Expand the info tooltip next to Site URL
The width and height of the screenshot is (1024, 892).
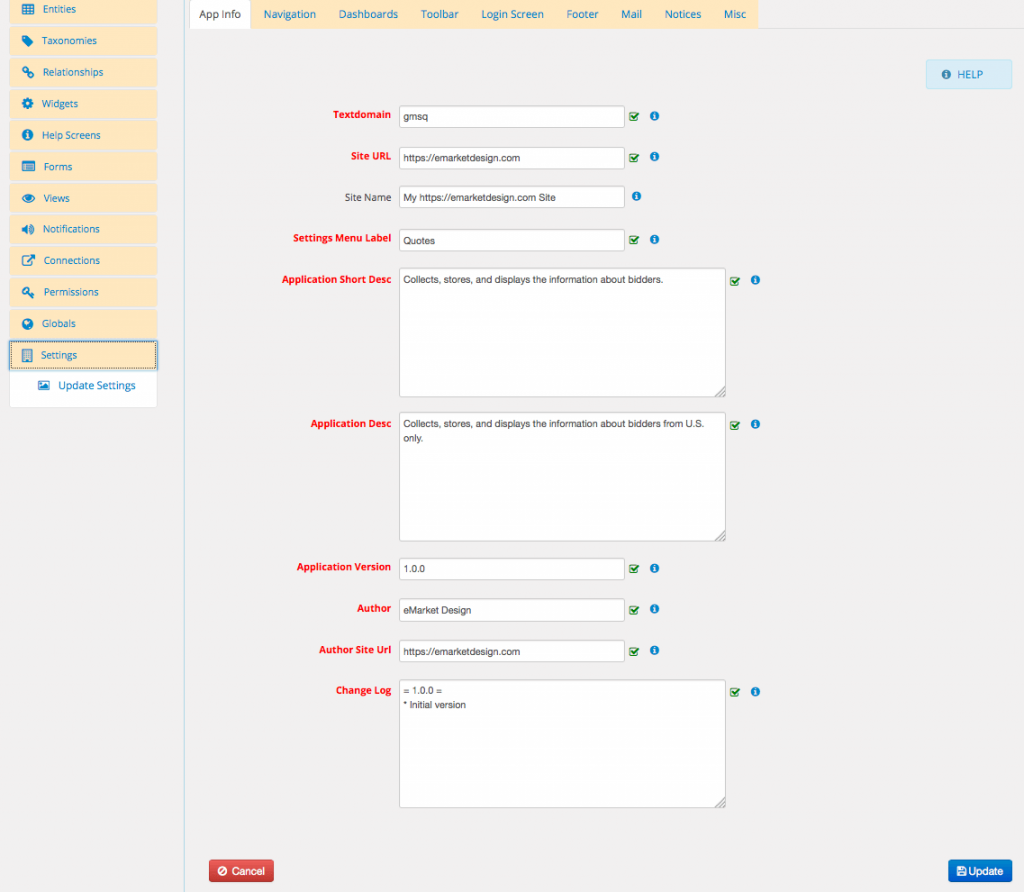[654, 157]
